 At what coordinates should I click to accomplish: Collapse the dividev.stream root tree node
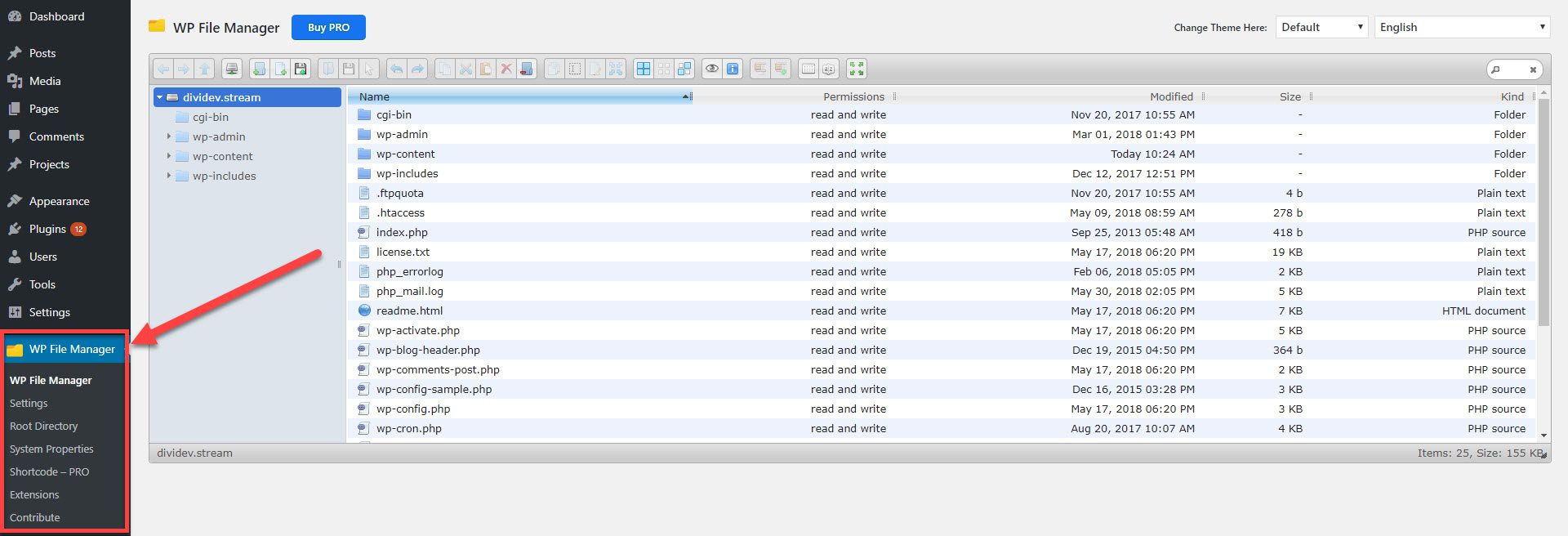160,97
